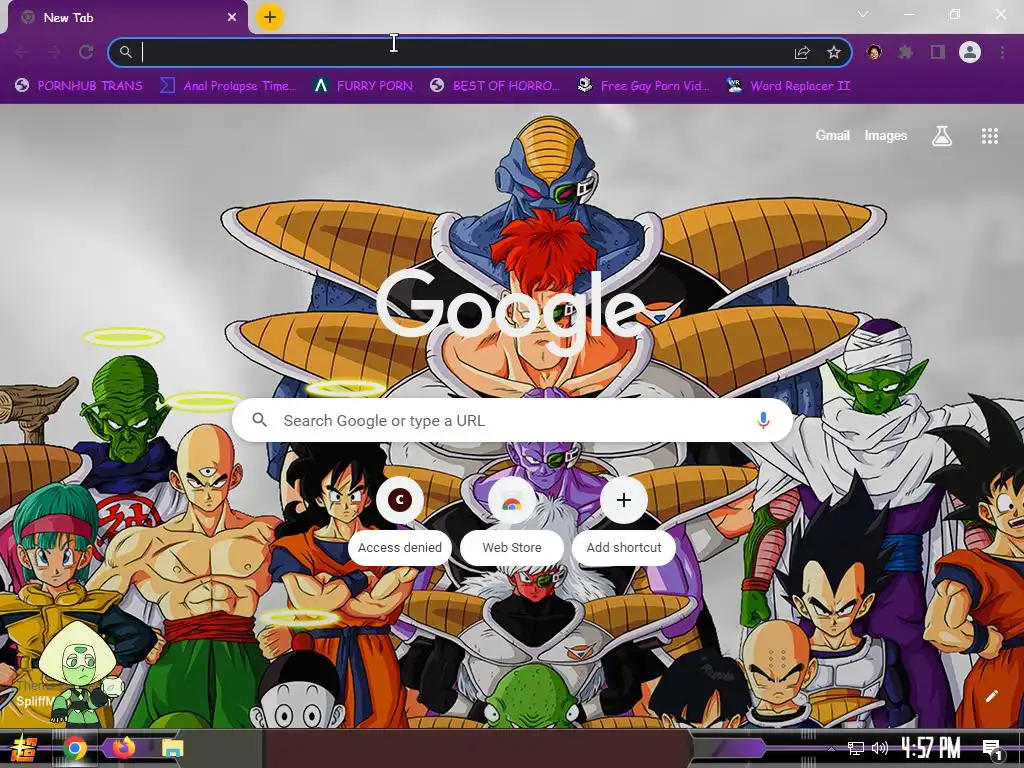Open the Extensions puzzle piece menu

[905, 52]
